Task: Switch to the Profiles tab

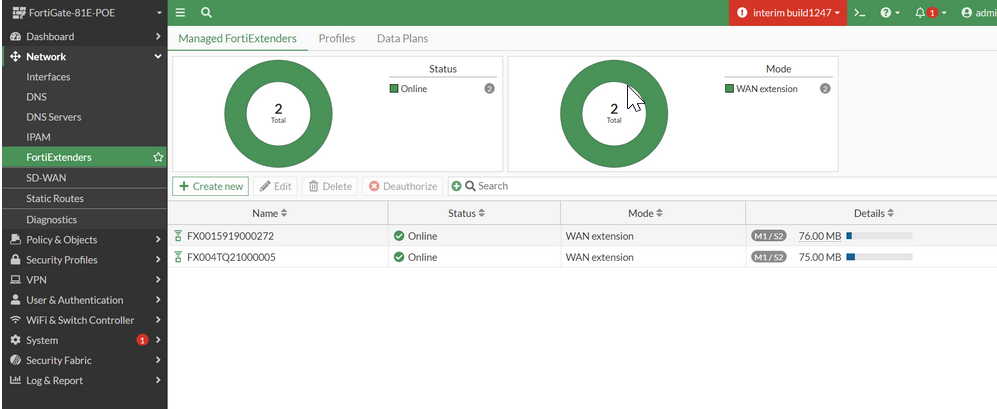Action: (337, 38)
